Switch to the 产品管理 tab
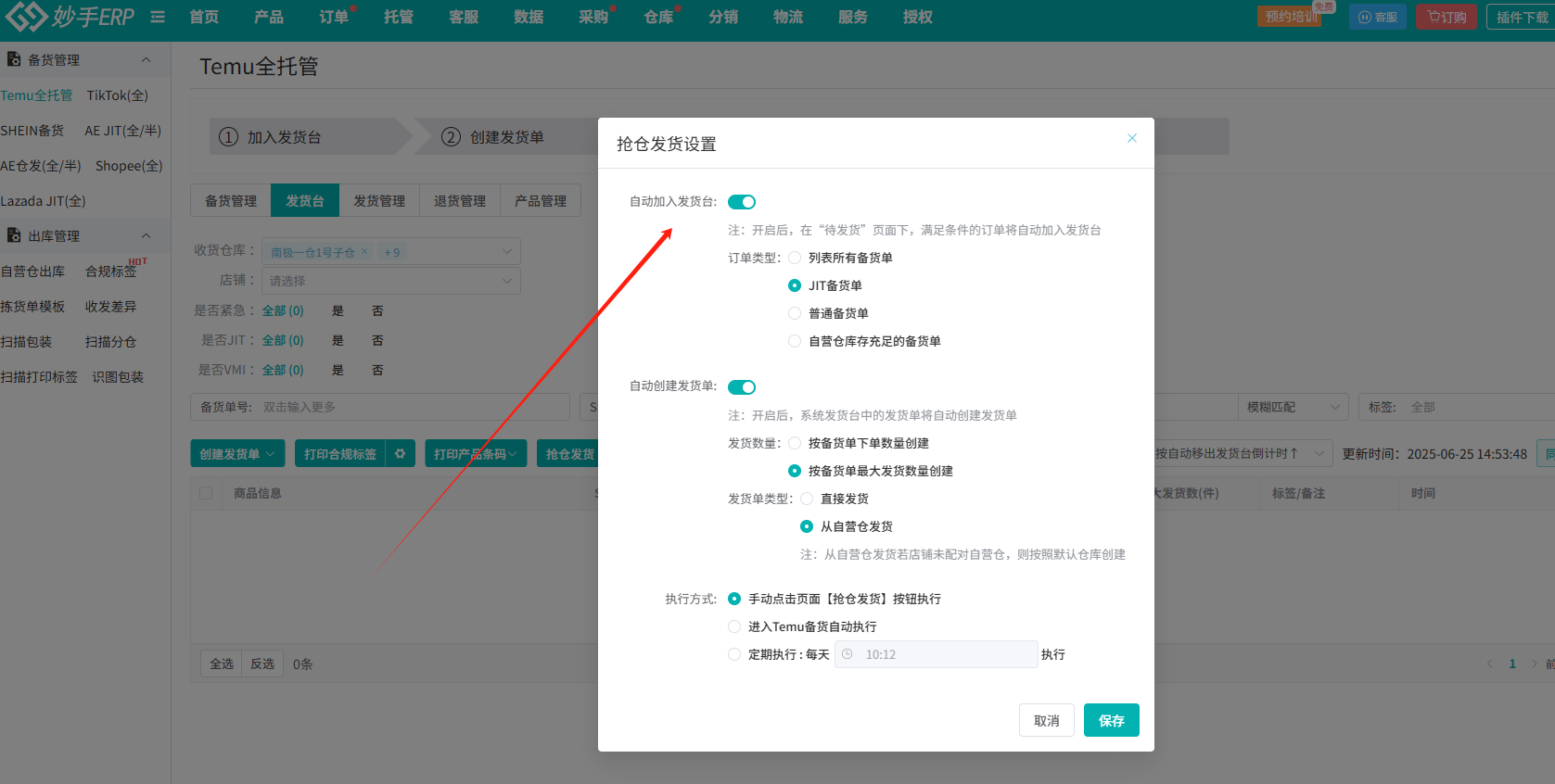Screen dimensions: 1555x784 click(x=541, y=200)
